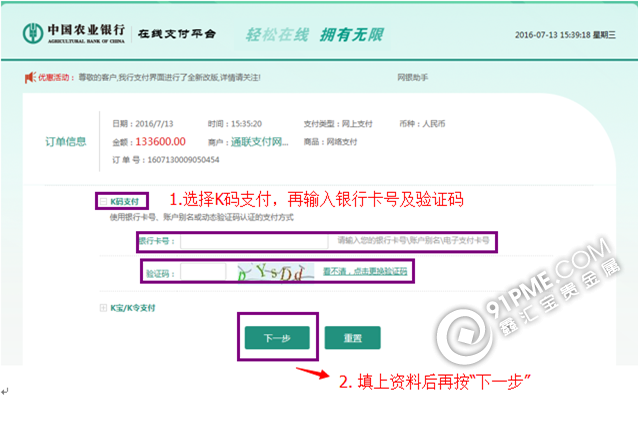
Task: Click the order number 1607130009050454
Action: [x=183, y=160]
